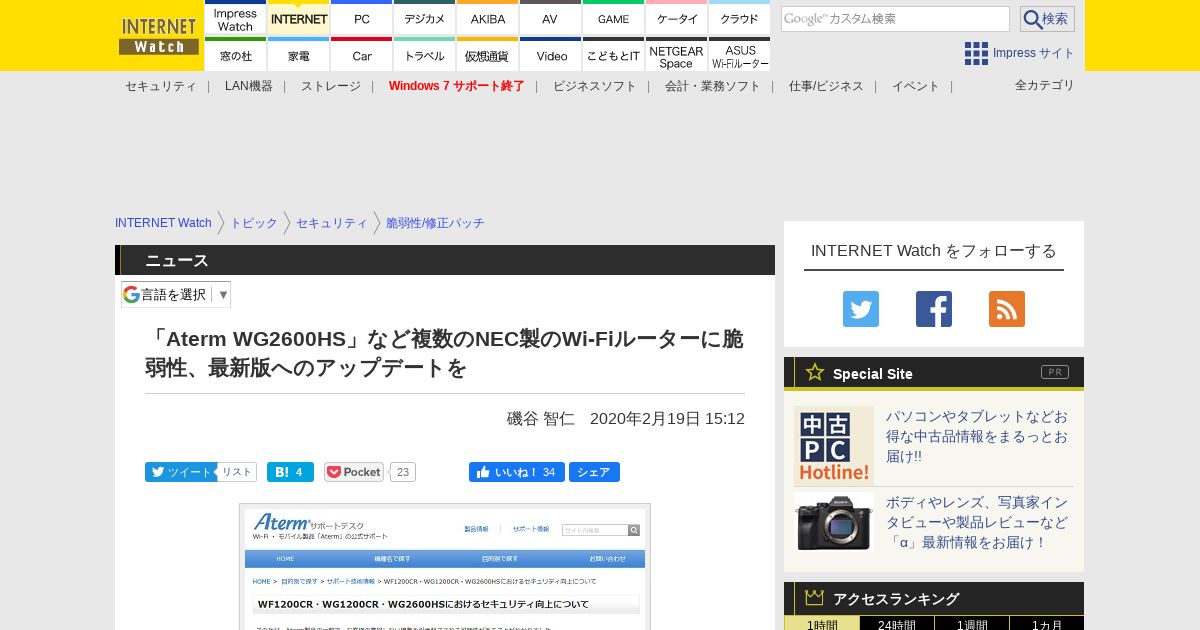
Task: Read the ボディやレンズ α 最新情報 link
Action: click(977, 522)
